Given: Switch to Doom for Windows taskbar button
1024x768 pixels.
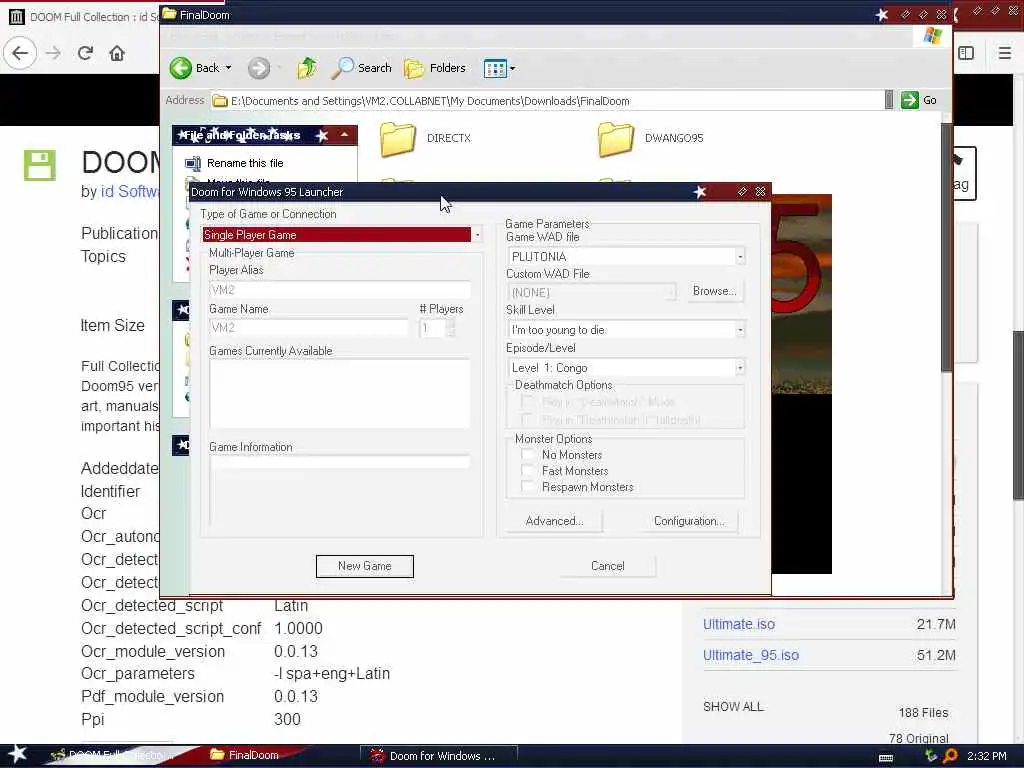Looking at the screenshot, I should (439, 756).
